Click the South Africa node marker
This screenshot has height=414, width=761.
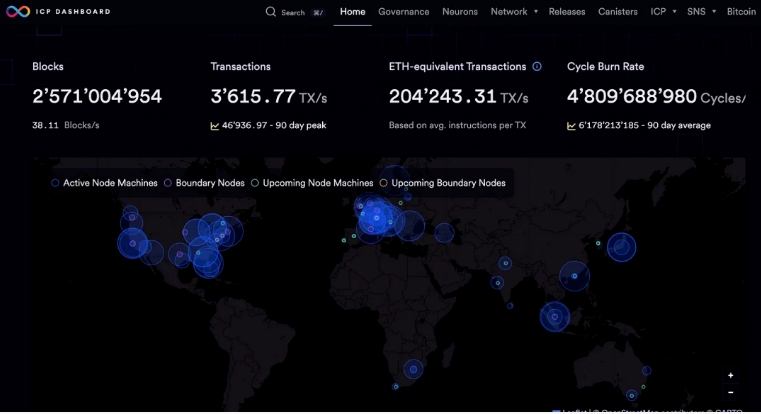(x=413, y=369)
